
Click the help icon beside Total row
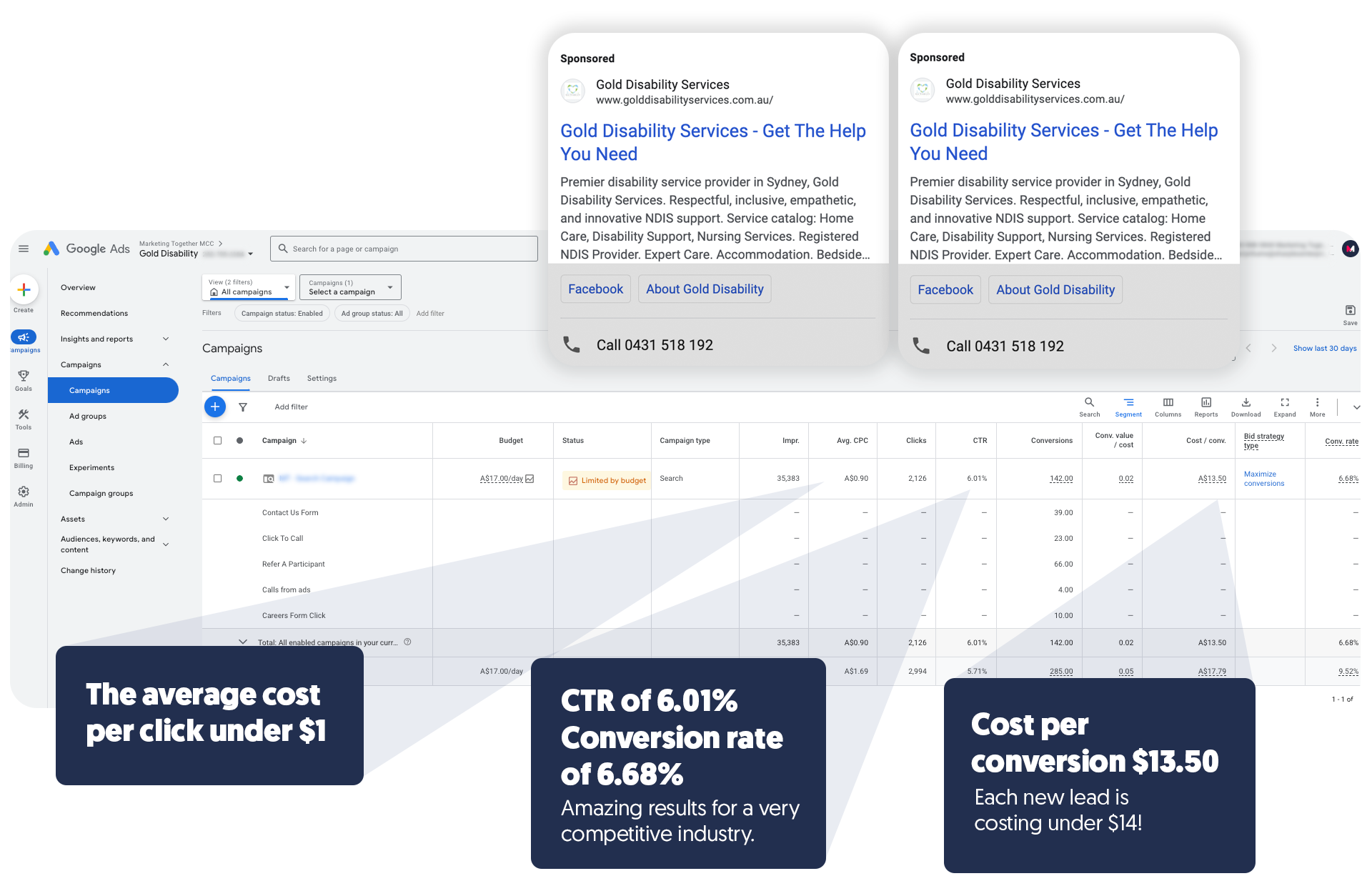[407, 642]
